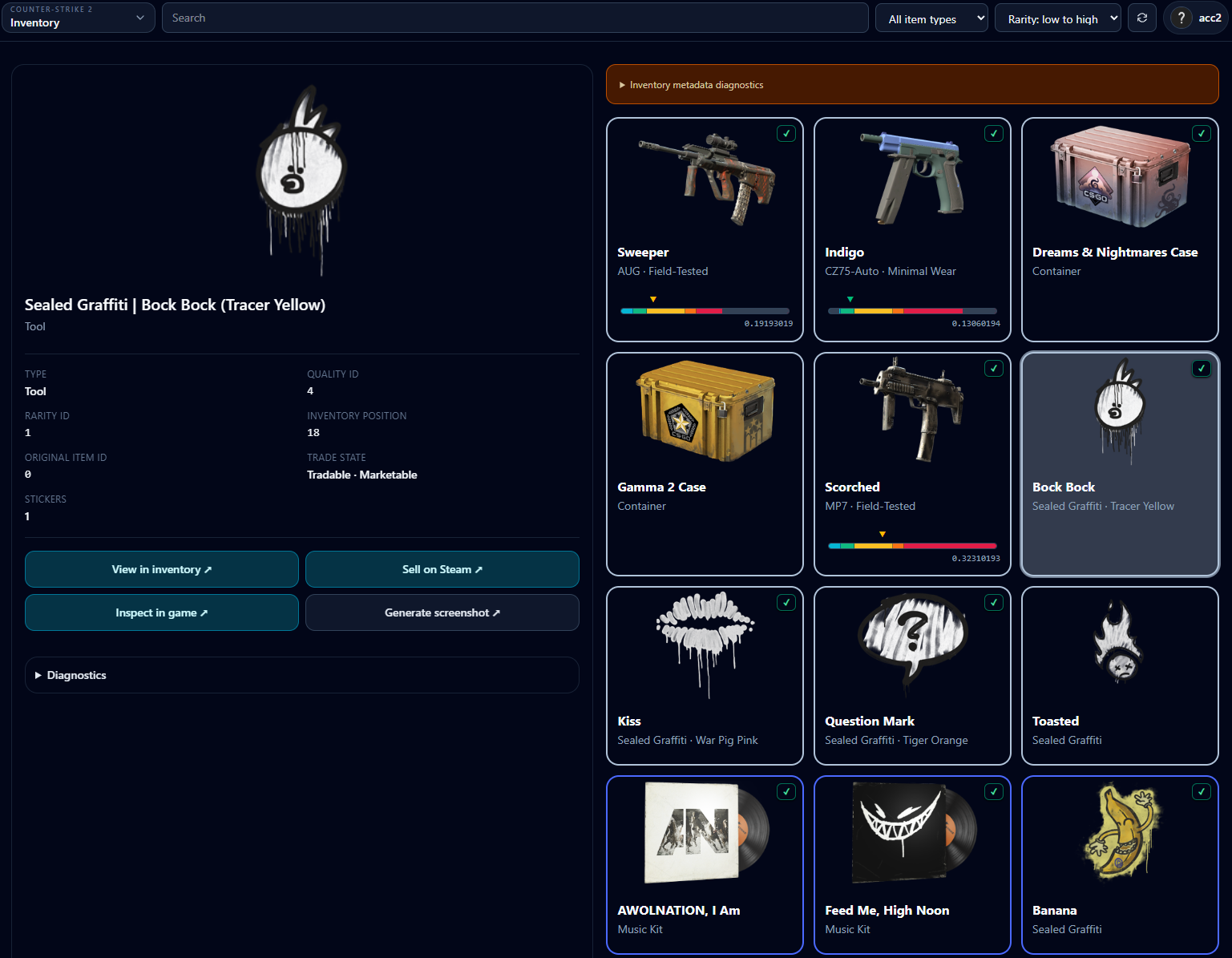Click the Bock Bock graffiti card image
1232x958 pixels.
pyautogui.click(x=1120, y=411)
